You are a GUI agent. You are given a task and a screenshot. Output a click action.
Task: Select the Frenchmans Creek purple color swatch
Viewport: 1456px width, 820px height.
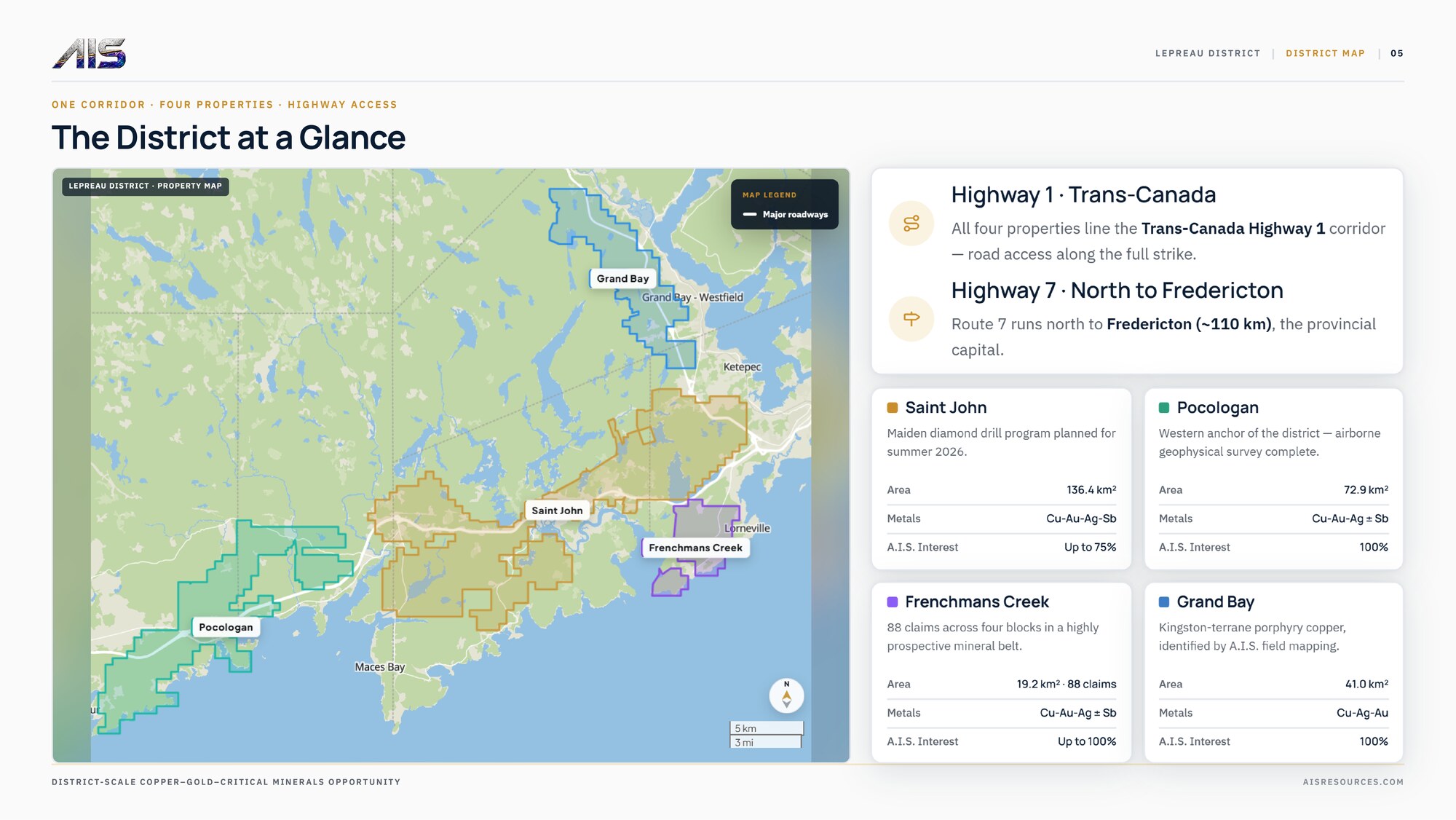[x=893, y=602]
